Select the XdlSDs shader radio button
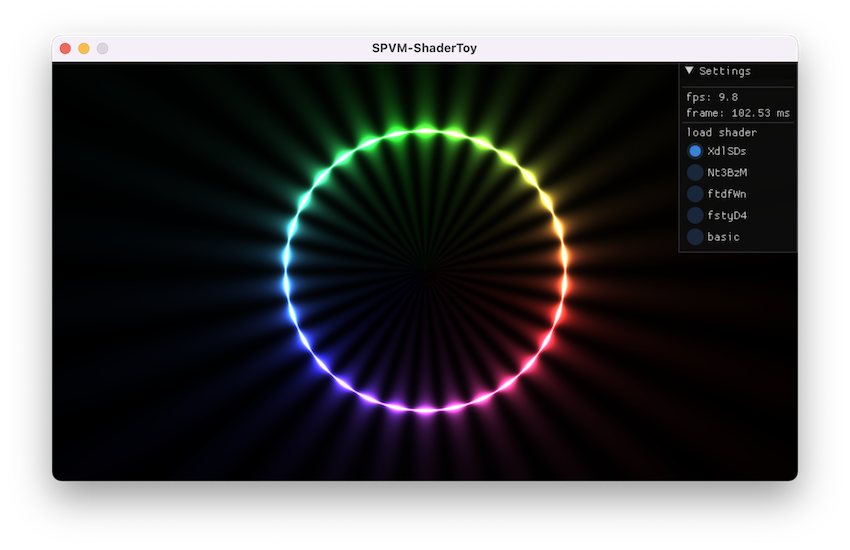 point(695,151)
